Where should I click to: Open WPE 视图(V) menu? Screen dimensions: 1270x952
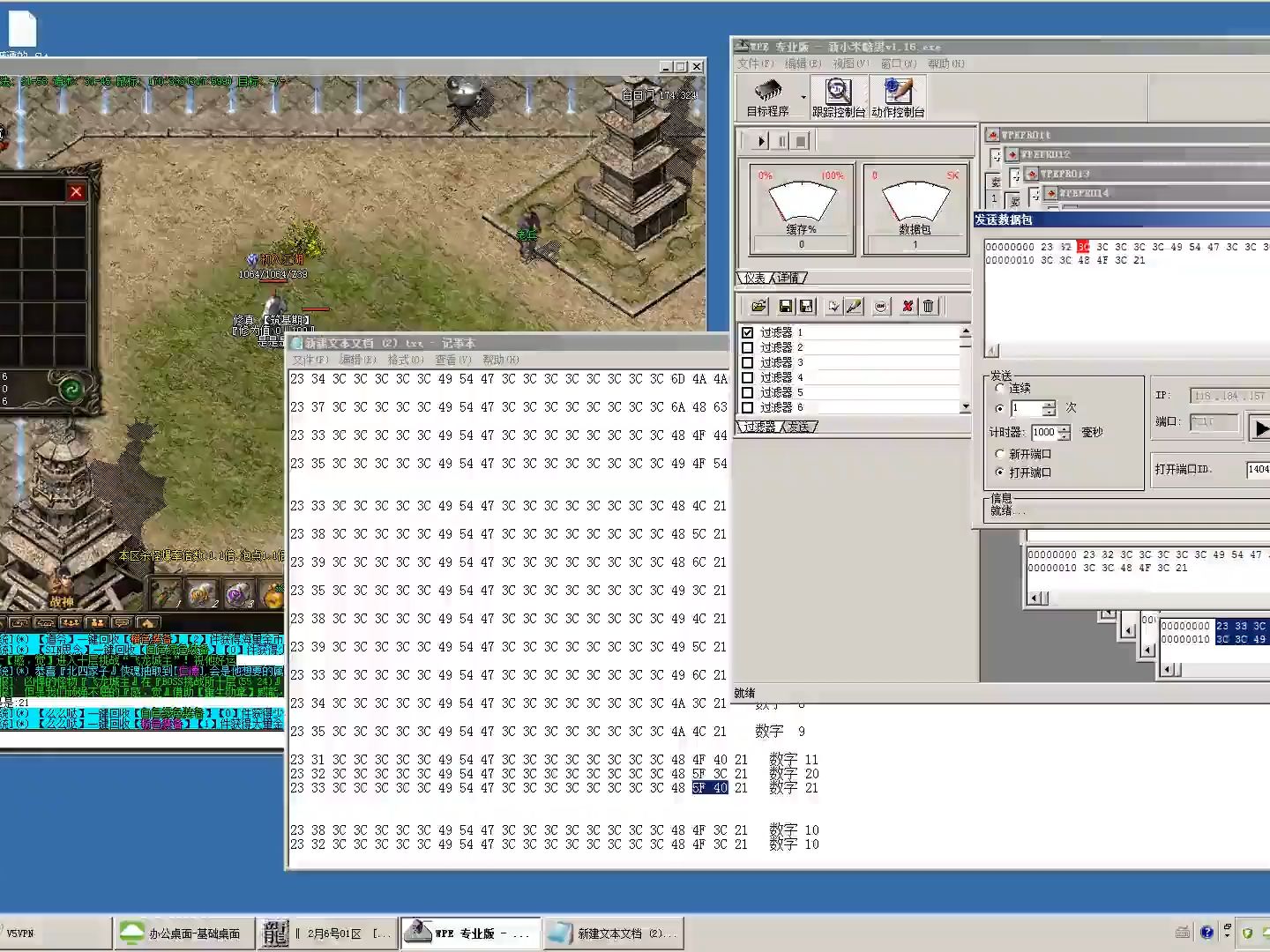[851, 63]
